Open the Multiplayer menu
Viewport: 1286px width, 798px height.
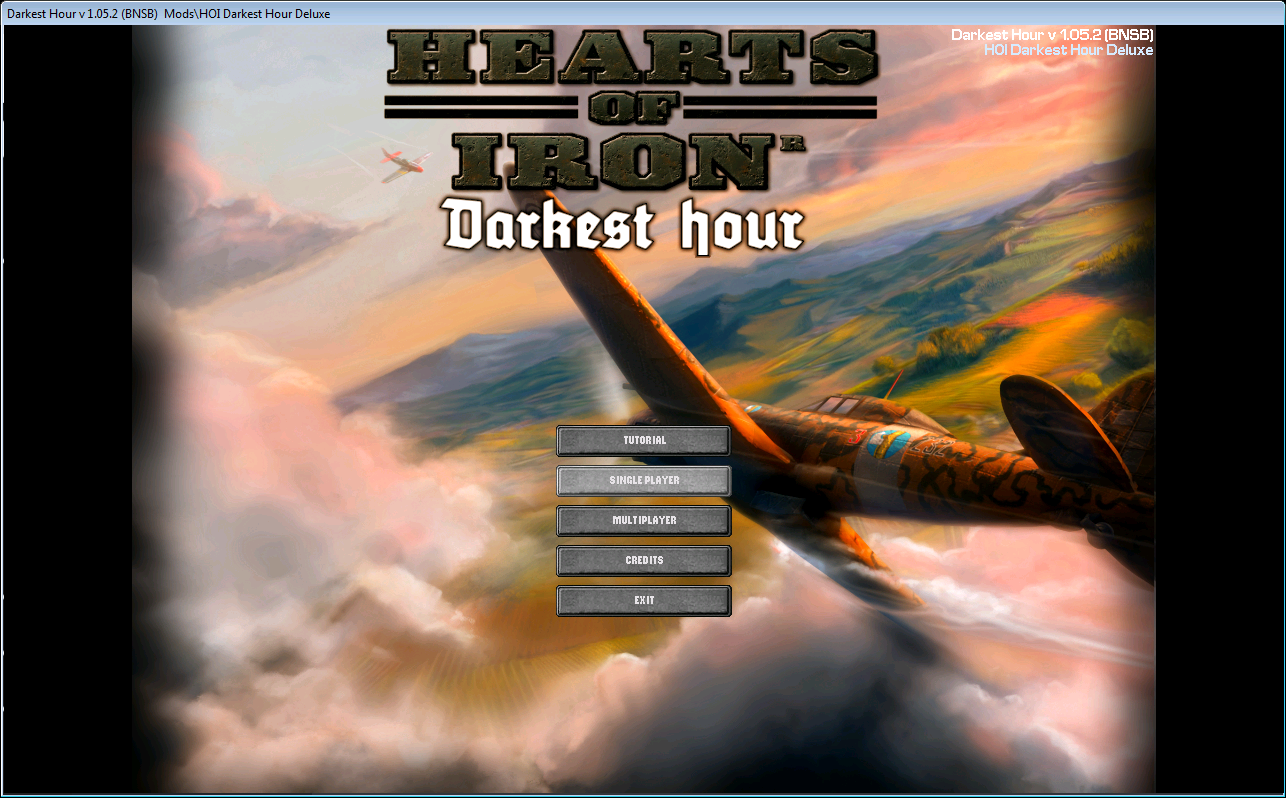(x=644, y=521)
